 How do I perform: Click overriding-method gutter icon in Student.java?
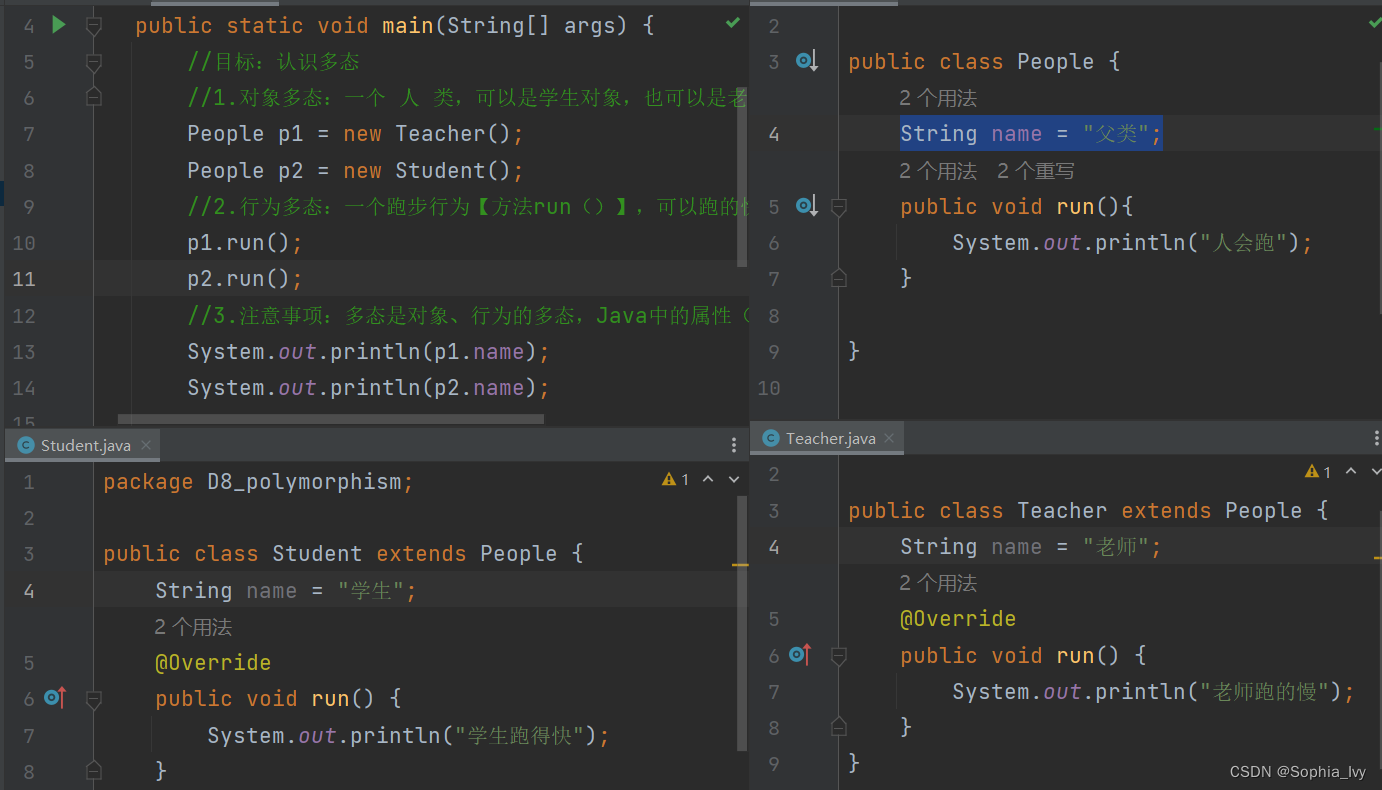55,698
